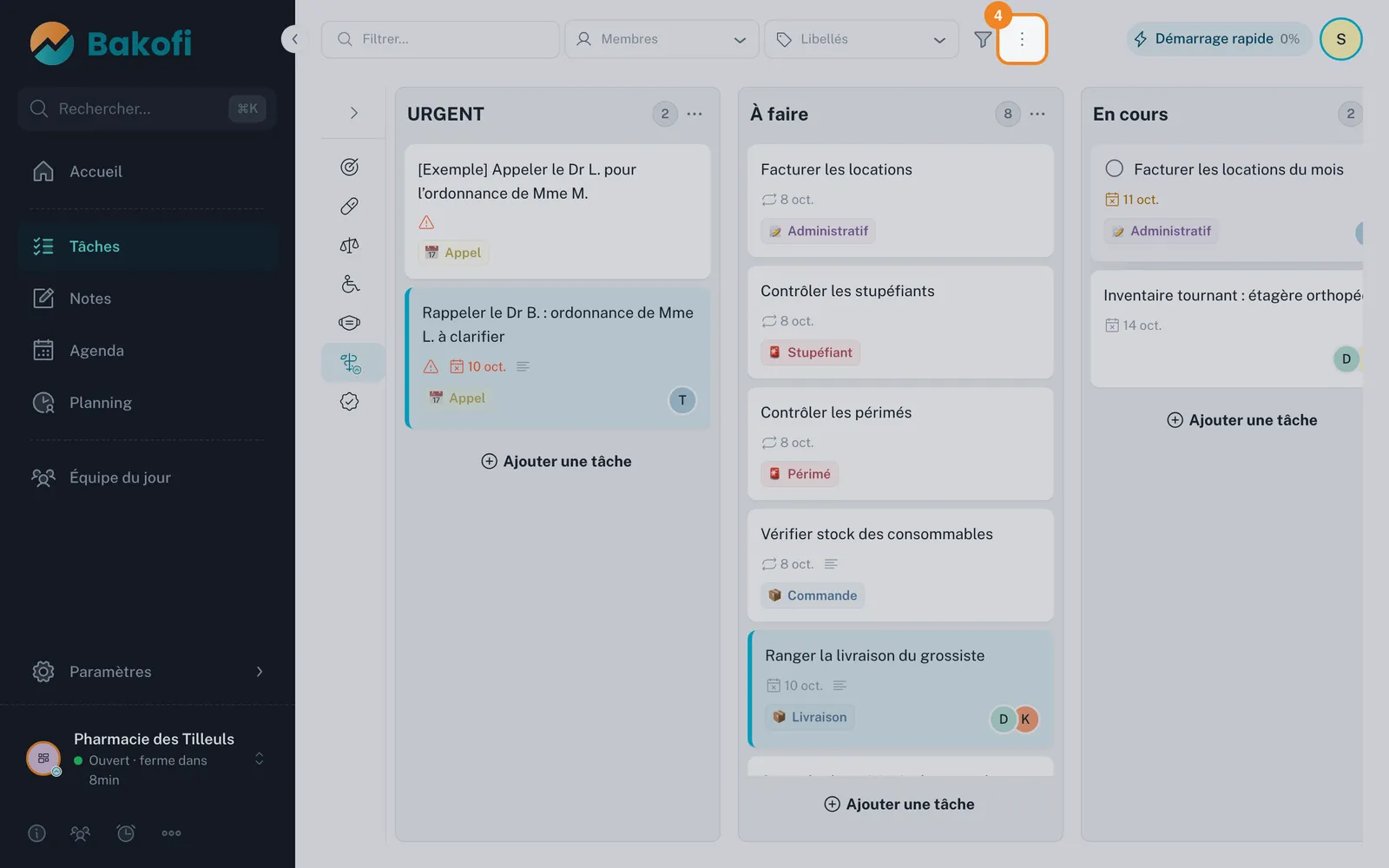The width and height of the screenshot is (1389, 868).
Task: Open Équipe du jour
Action: coord(148,477)
